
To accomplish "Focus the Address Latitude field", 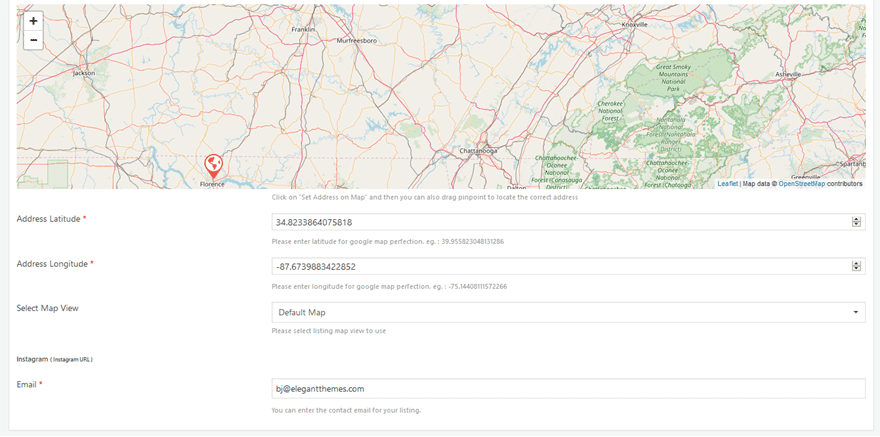I will [x=568, y=222].
